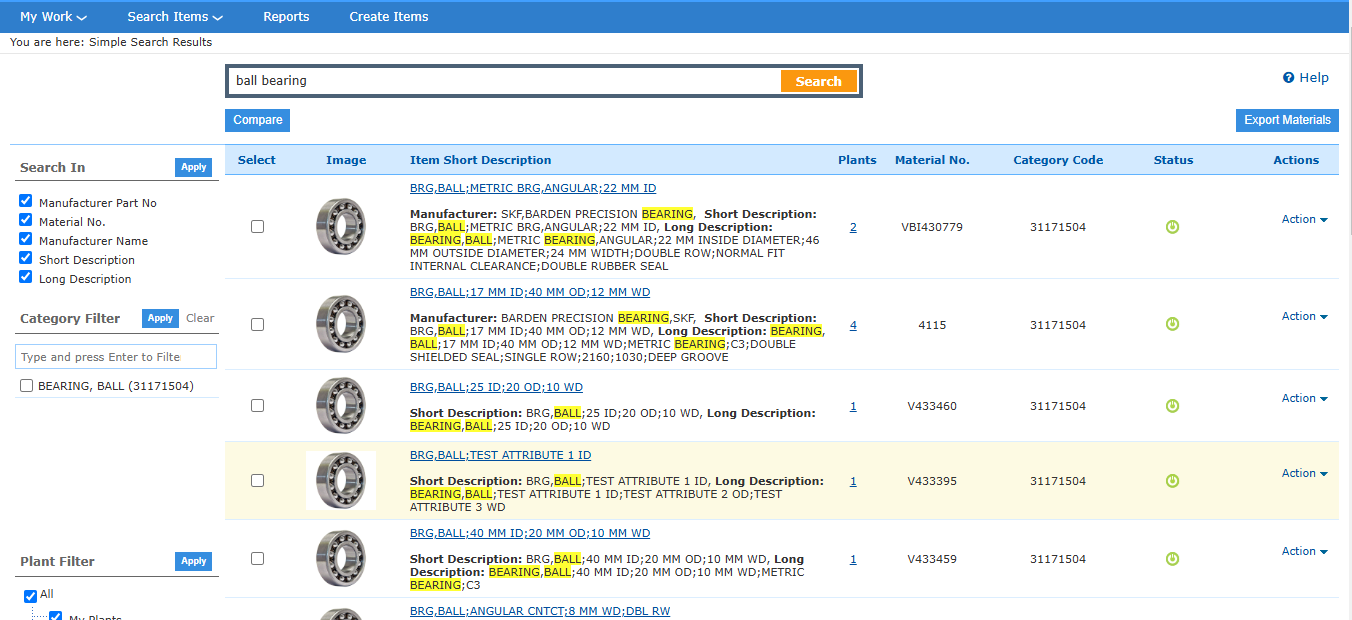
Task: Open bearing thumbnail for 22 MM ID item
Action: coord(341,227)
